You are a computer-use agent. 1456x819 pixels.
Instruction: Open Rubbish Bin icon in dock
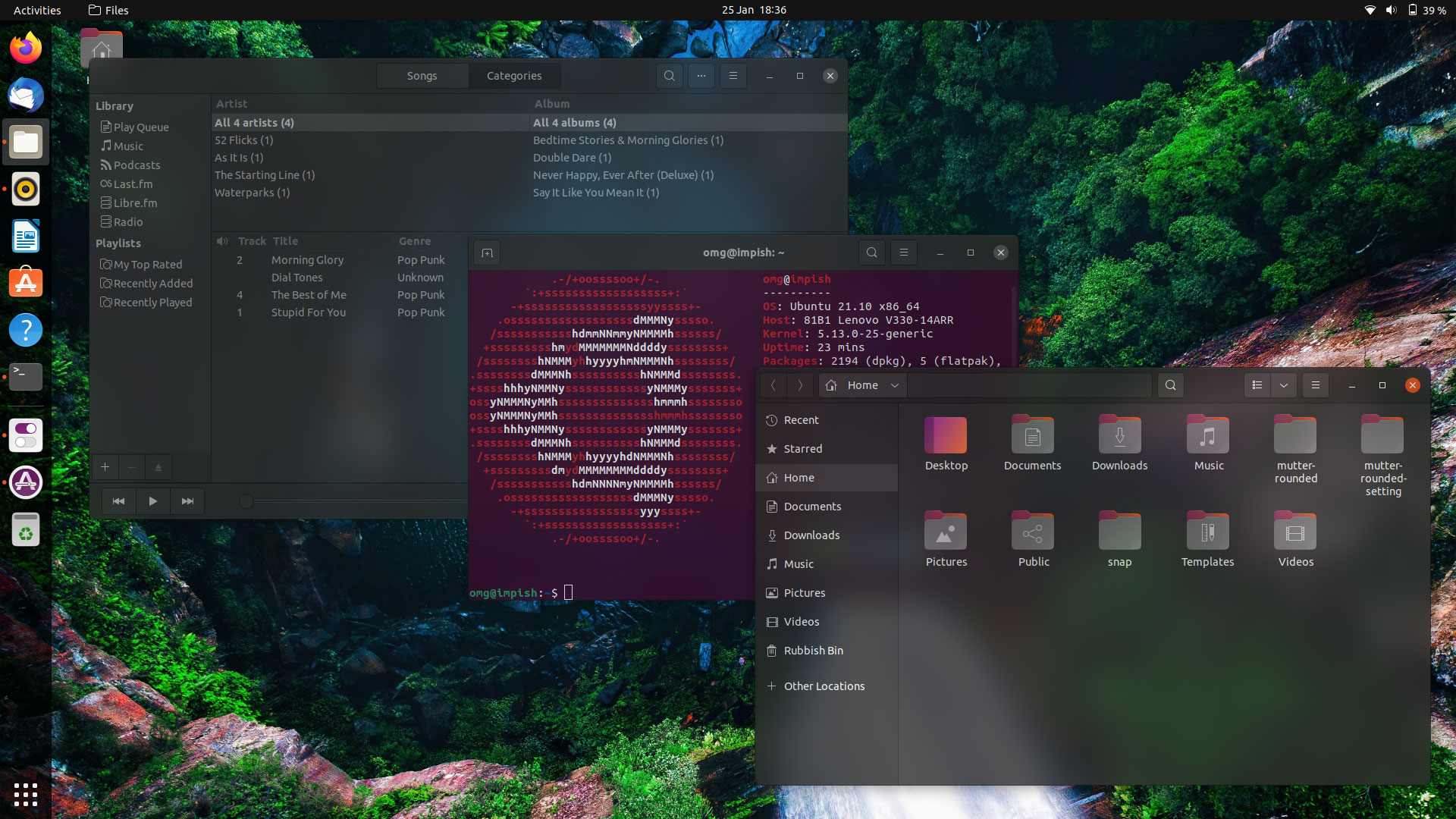point(26,529)
